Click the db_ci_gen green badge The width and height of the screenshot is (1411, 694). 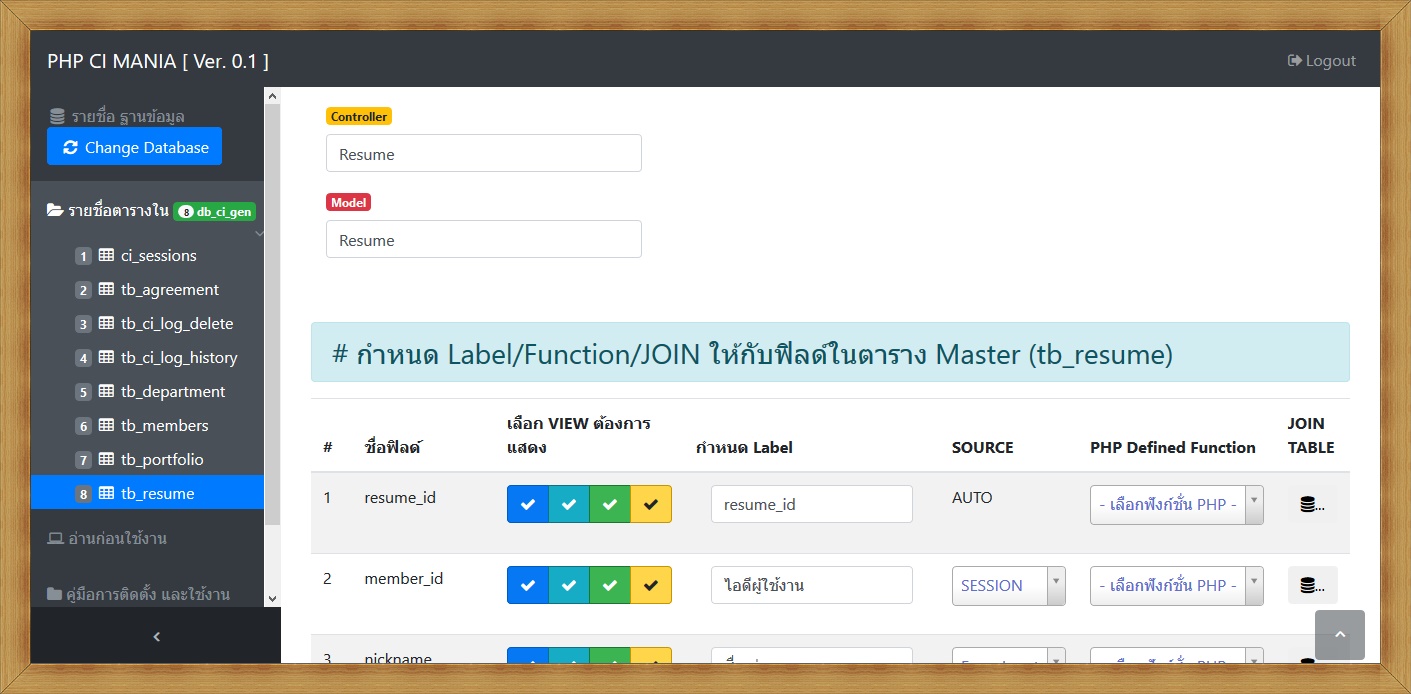click(x=215, y=211)
